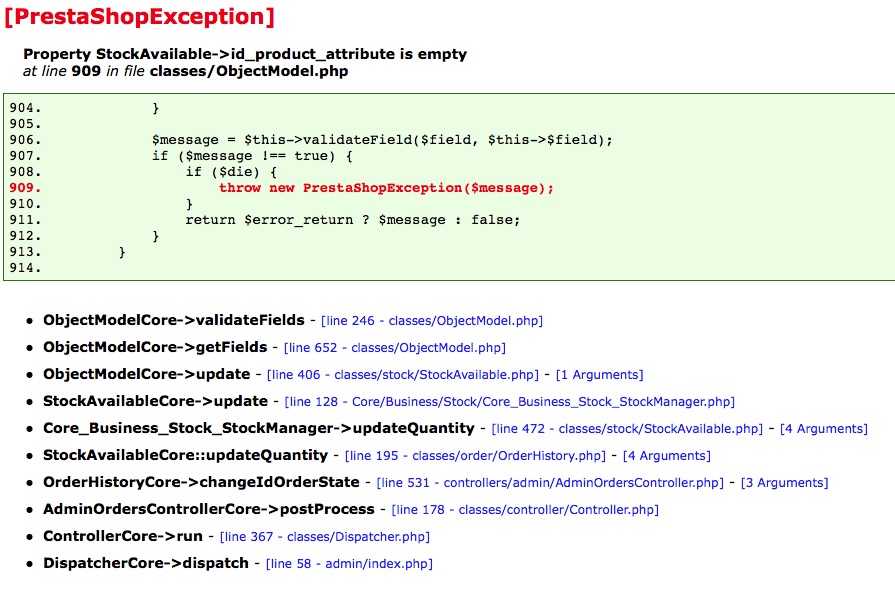Click the ObjectModelCore->getFields trace entry

click(155, 347)
